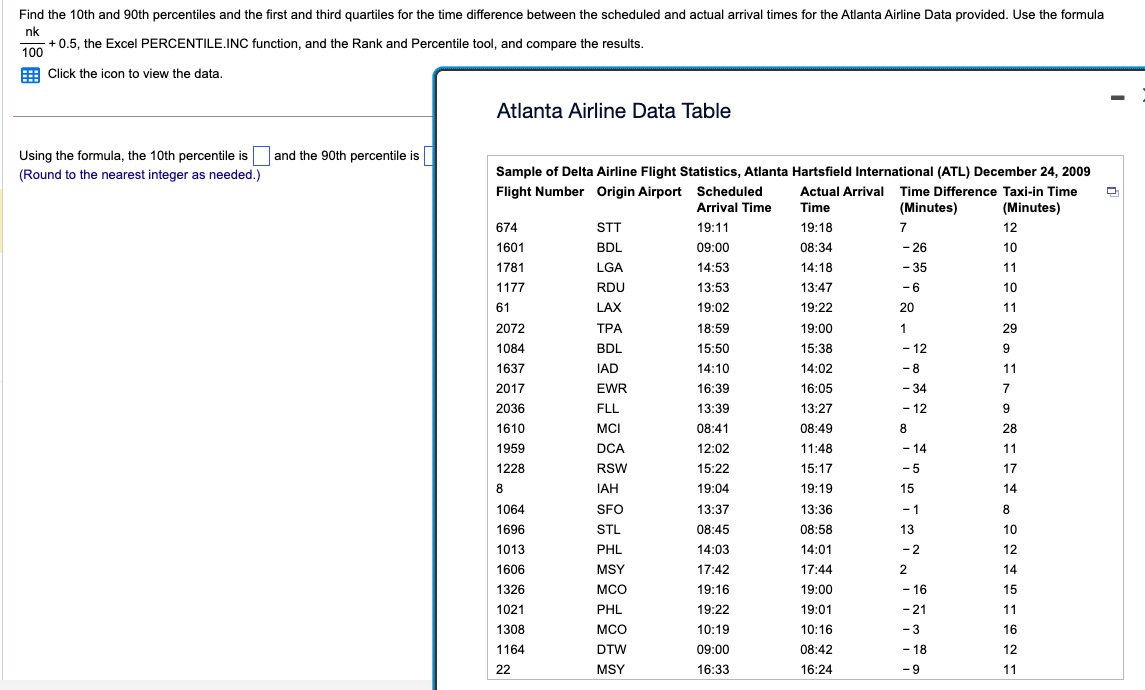Click the Taxi-in Time value 29 for flight 2072
The width and height of the screenshot is (1145, 690).
(1009, 328)
